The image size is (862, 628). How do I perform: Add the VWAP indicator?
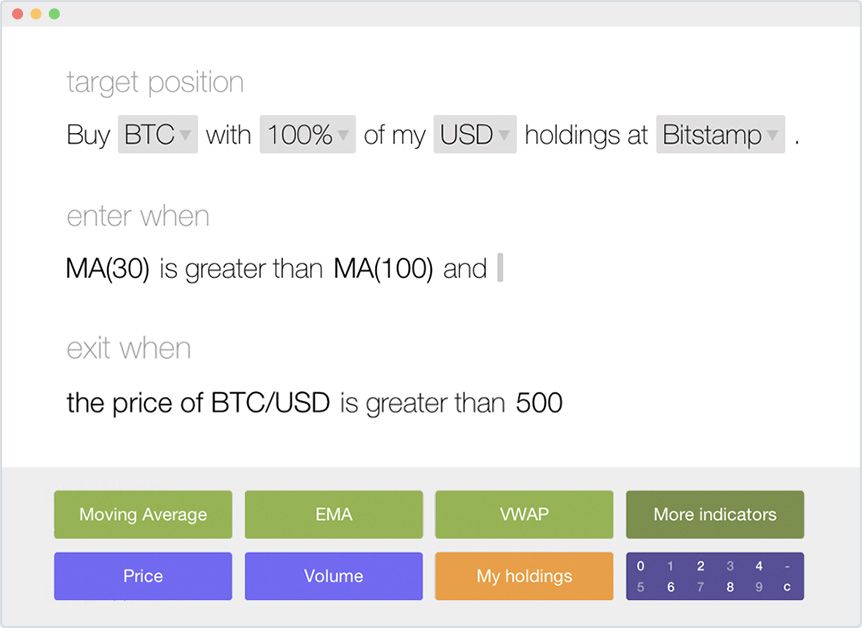click(524, 514)
